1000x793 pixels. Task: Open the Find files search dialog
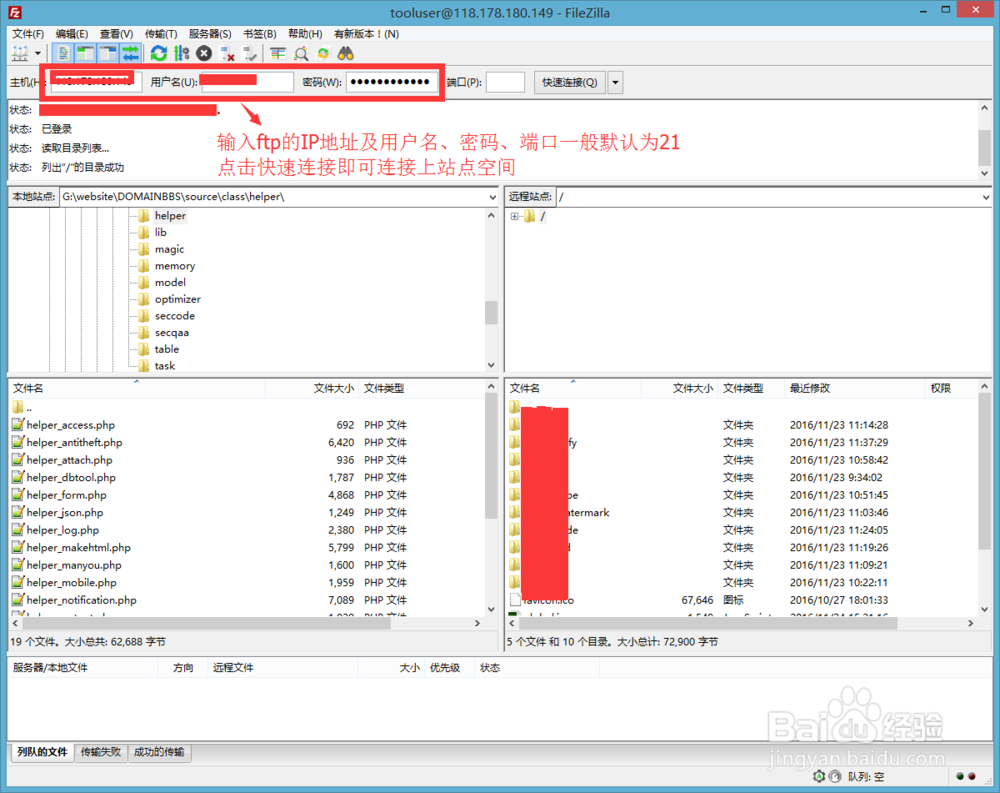(x=346, y=53)
